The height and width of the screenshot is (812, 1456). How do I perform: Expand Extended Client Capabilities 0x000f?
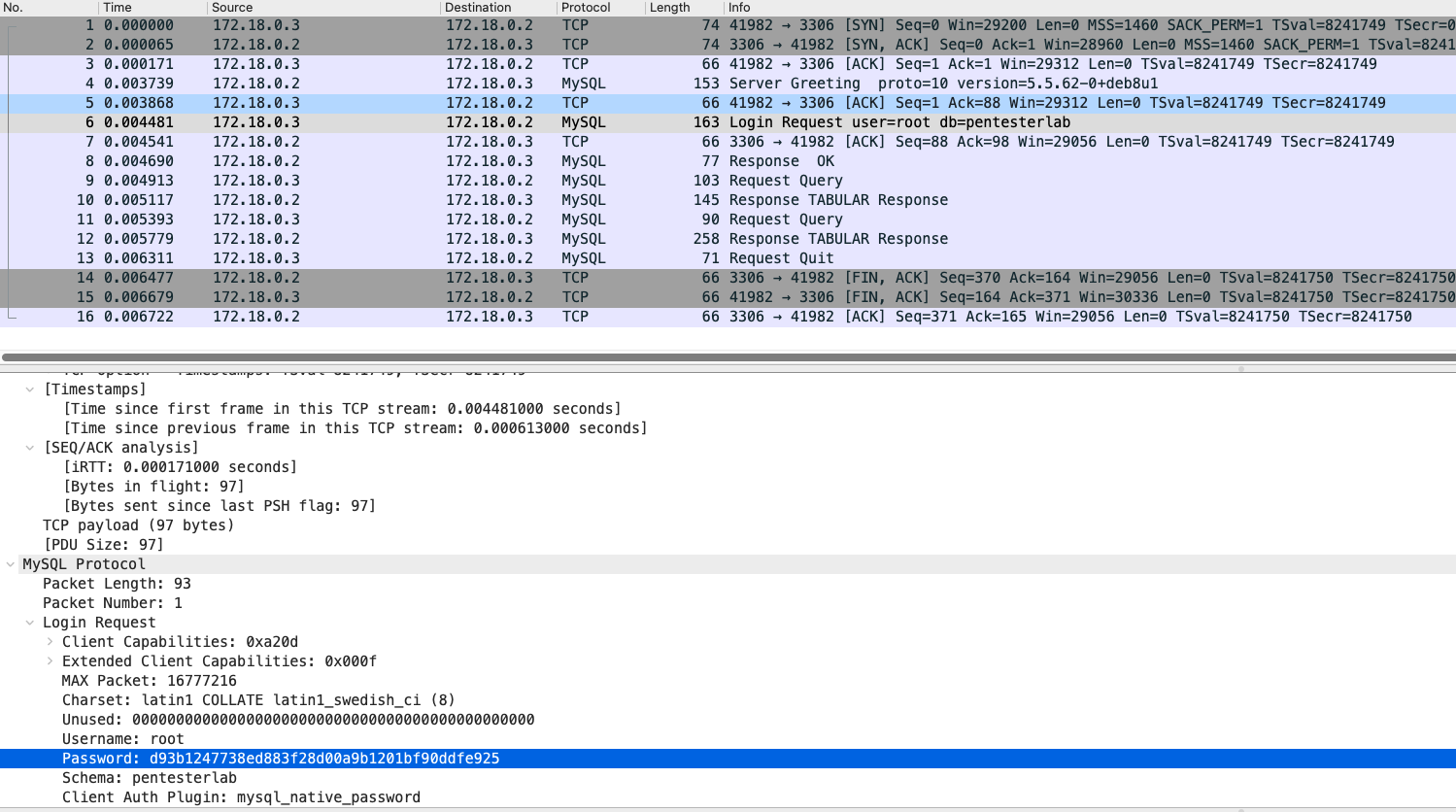pyautogui.click(x=50, y=661)
